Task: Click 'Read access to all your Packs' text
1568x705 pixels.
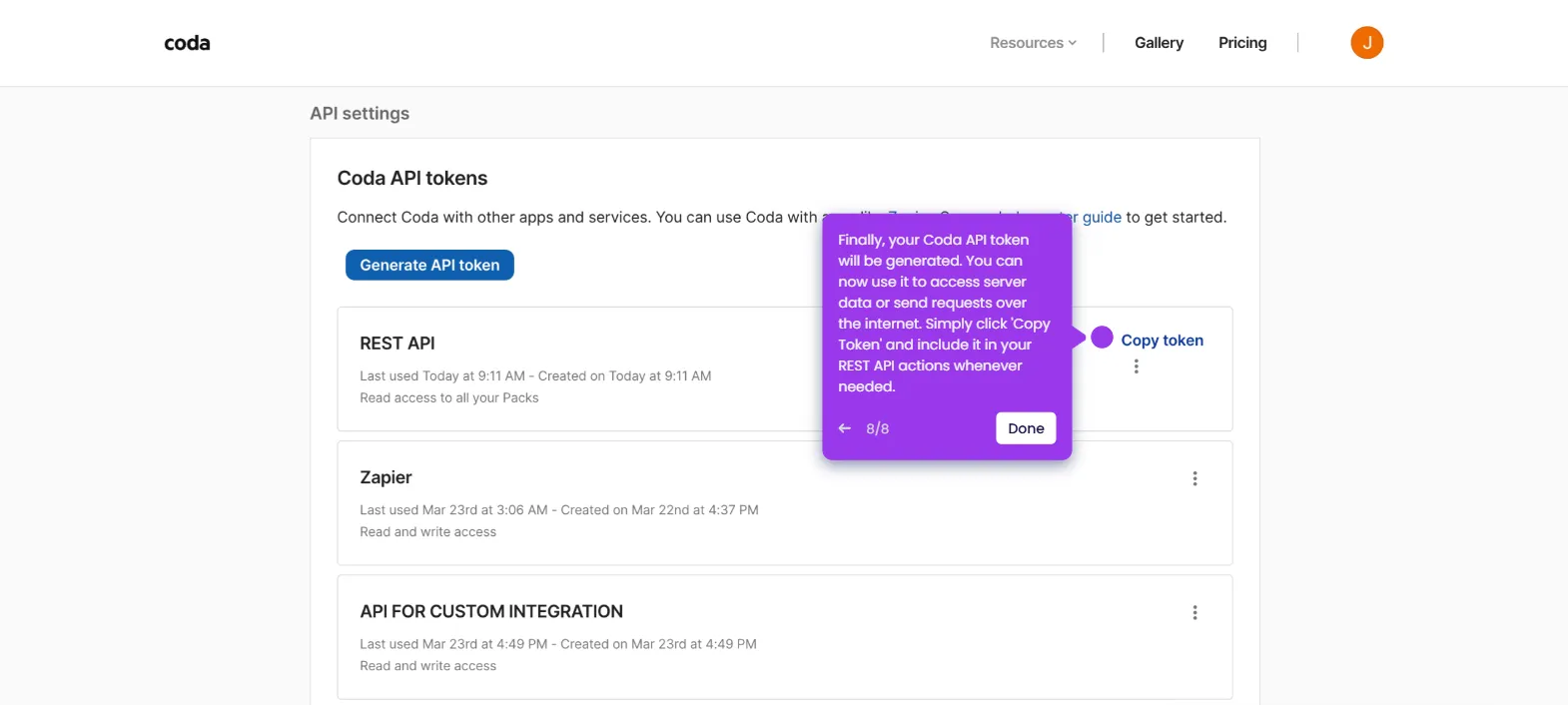Action: pos(449,397)
